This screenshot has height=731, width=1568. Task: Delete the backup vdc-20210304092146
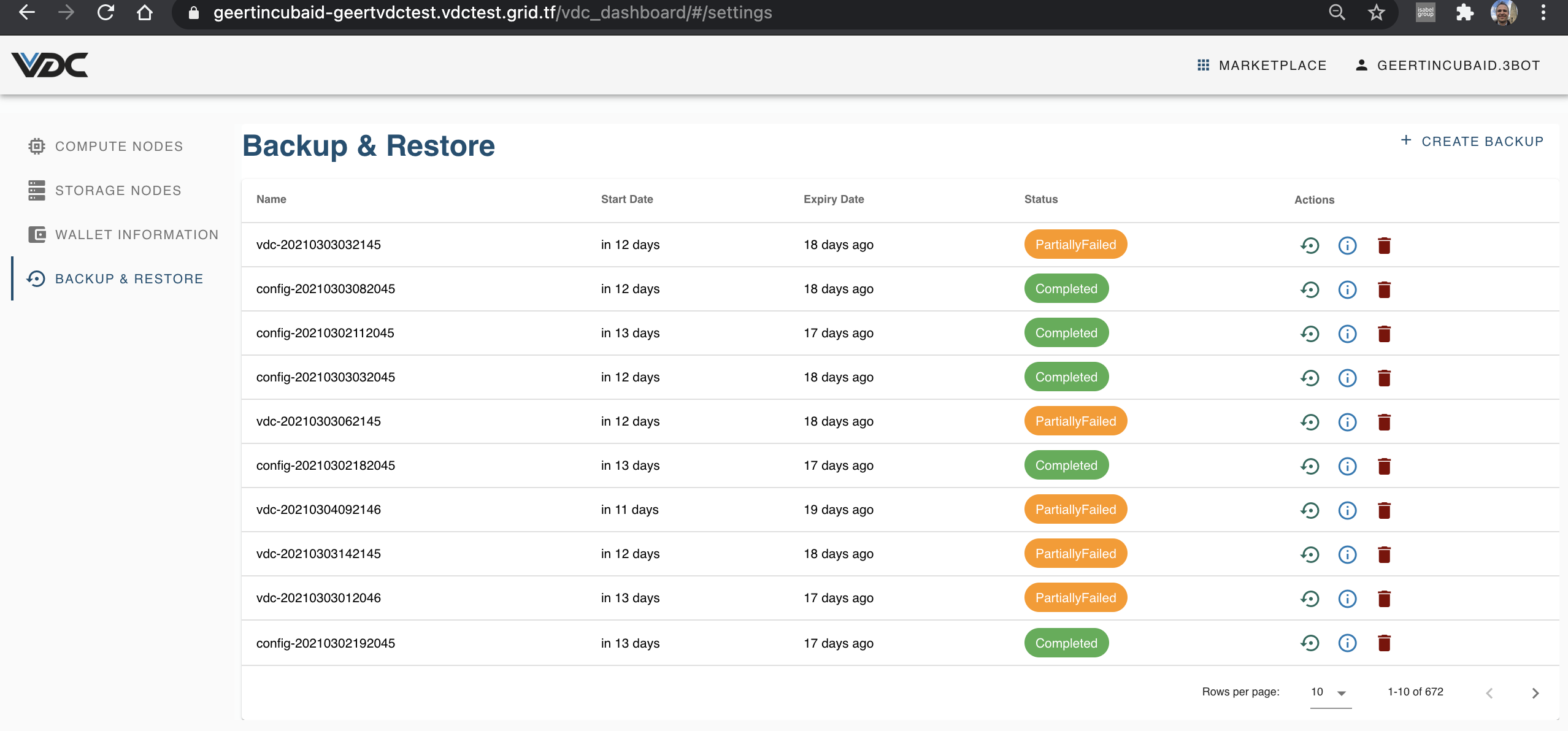(1385, 510)
